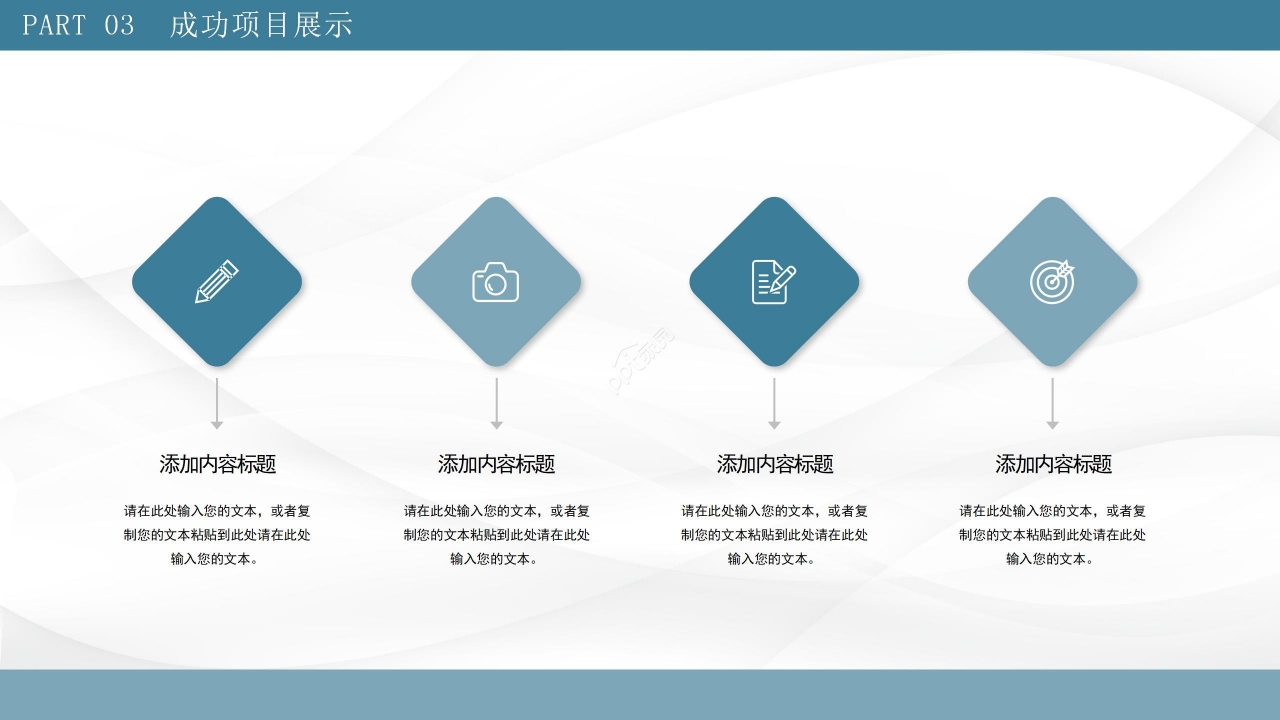Select the 添加内容标题 heading under the target icon

[x=1052, y=464]
